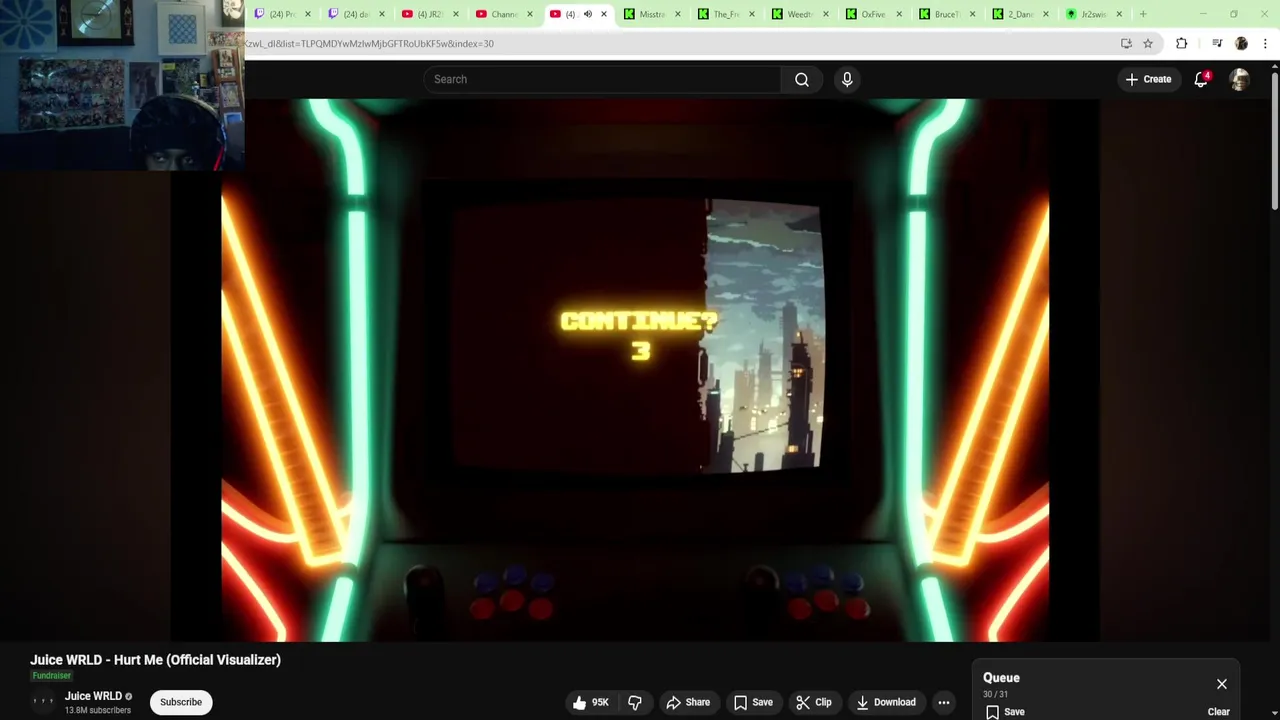
Task: Click the '13.8M subscribers' text
Action: point(98,710)
